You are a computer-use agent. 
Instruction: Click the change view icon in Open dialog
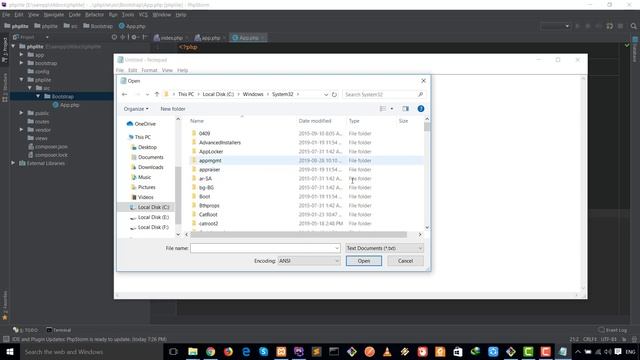click(x=383, y=109)
